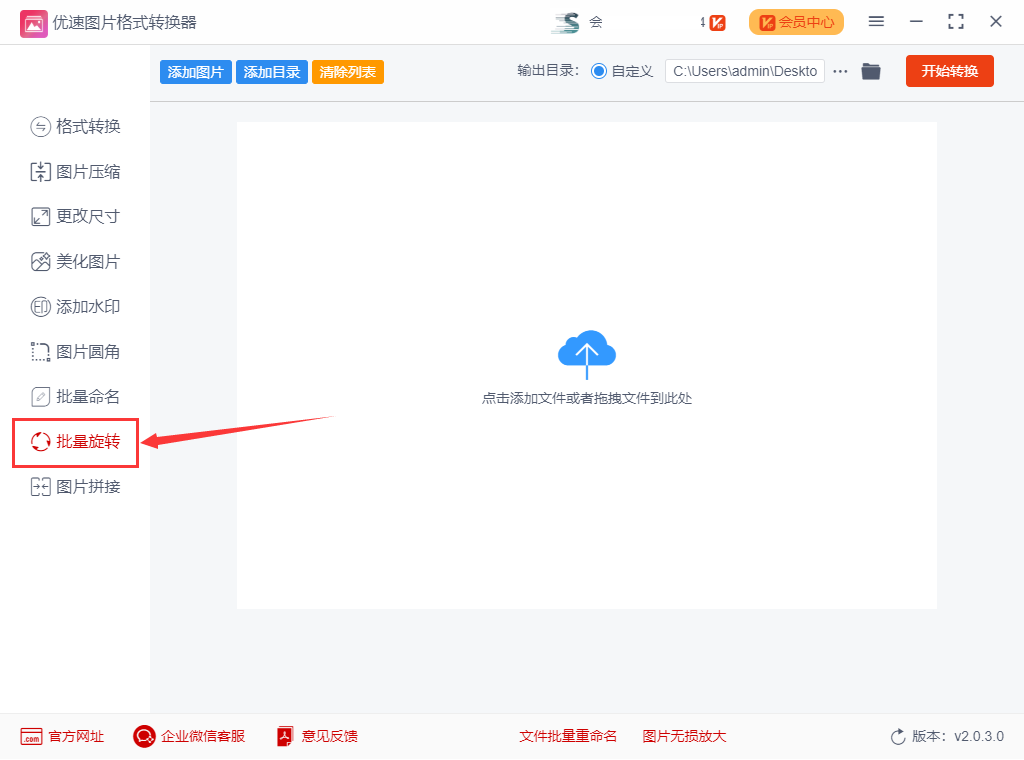Click the 清除列表 button

click(348, 72)
